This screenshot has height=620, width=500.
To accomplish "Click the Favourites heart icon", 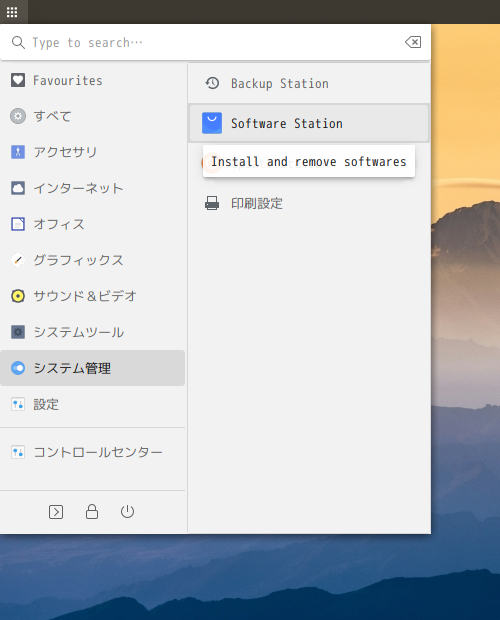I will (18, 80).
